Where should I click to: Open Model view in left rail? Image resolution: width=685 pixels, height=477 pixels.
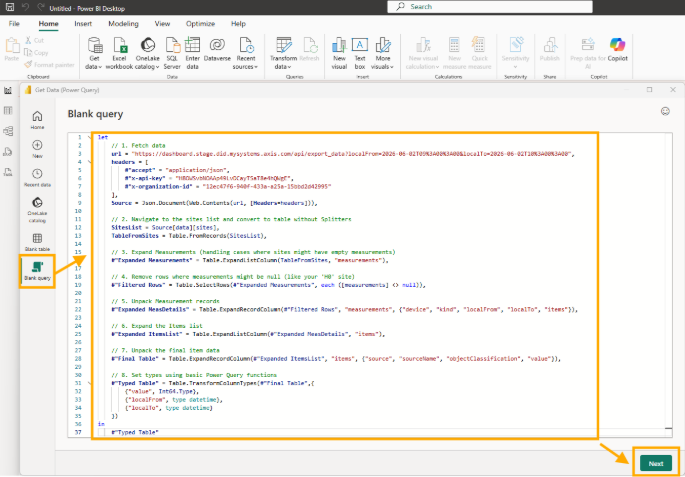coord(8,131)
